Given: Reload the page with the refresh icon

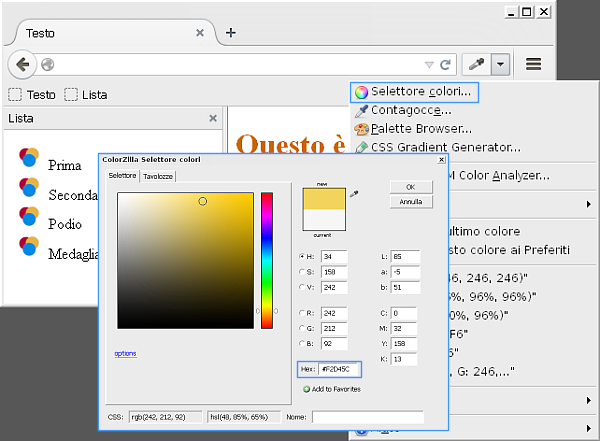Looking at the screenshot, I should coord(445,64).
